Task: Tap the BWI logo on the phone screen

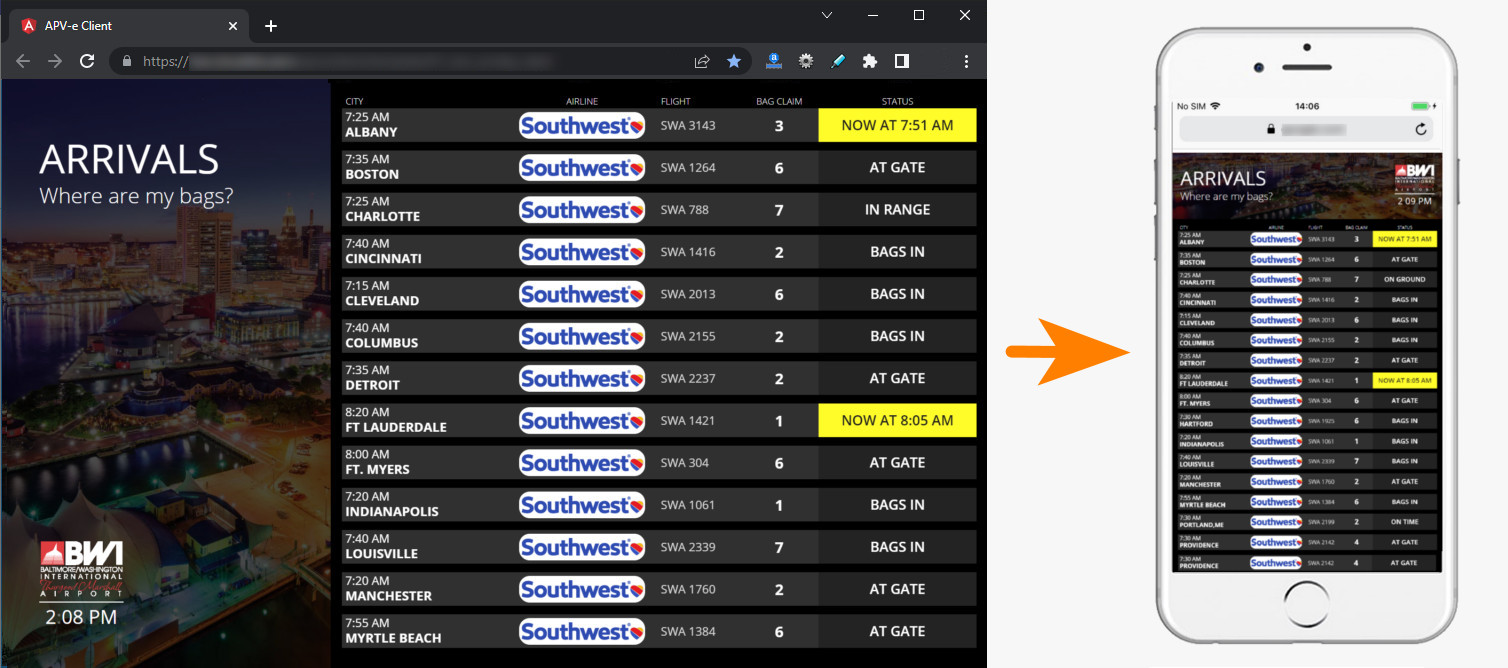Action: point(1415,178)
